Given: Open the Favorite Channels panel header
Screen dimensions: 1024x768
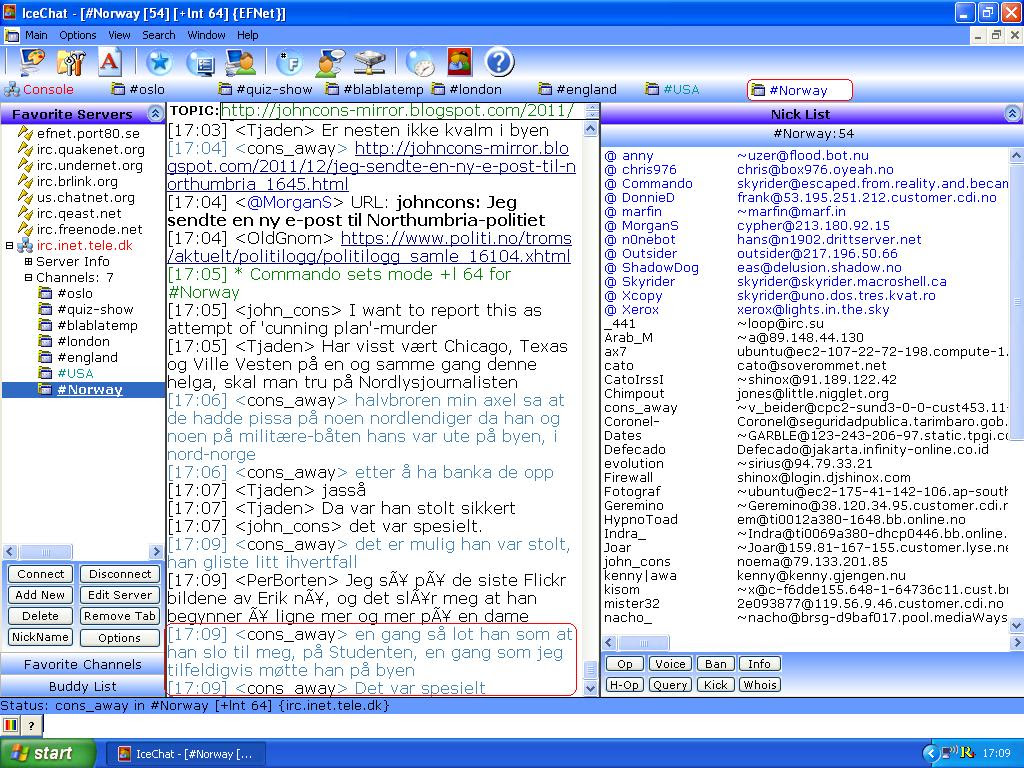Looking at the screenshot, I should 82,664.
